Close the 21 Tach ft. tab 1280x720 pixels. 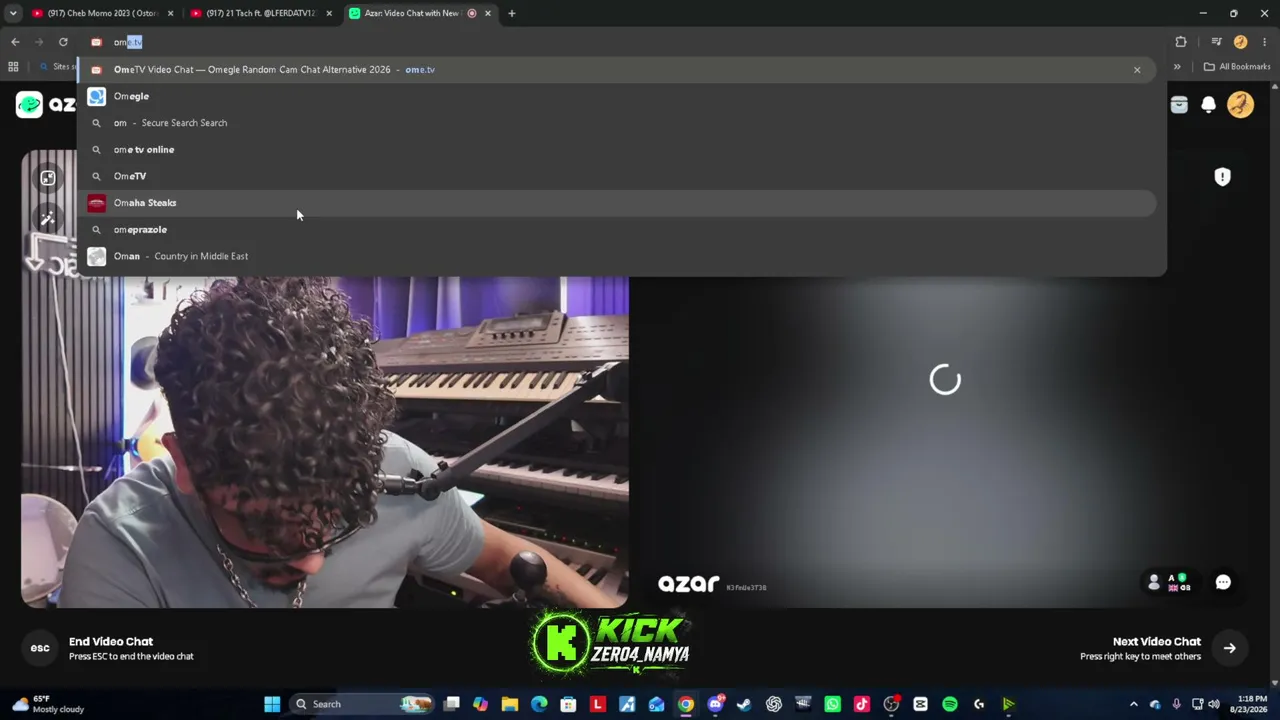(x=328, y=13)
